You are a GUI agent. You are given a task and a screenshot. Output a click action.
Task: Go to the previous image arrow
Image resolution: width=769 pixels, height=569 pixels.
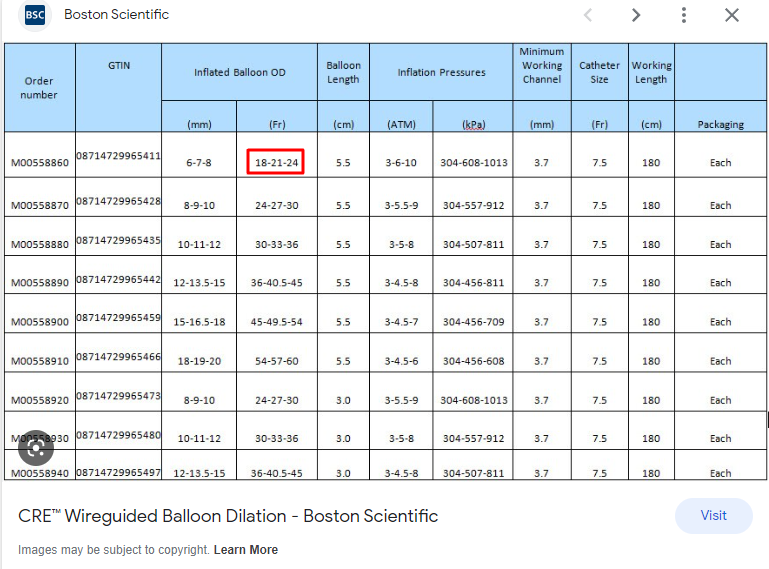(588, 15)
